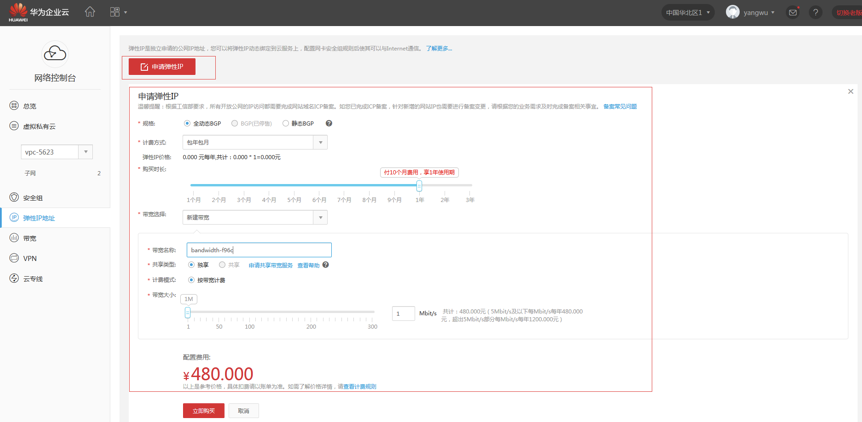Select the 全动态BGP radio option
Viewport: 862px width, 422px height.
[187, 124]
